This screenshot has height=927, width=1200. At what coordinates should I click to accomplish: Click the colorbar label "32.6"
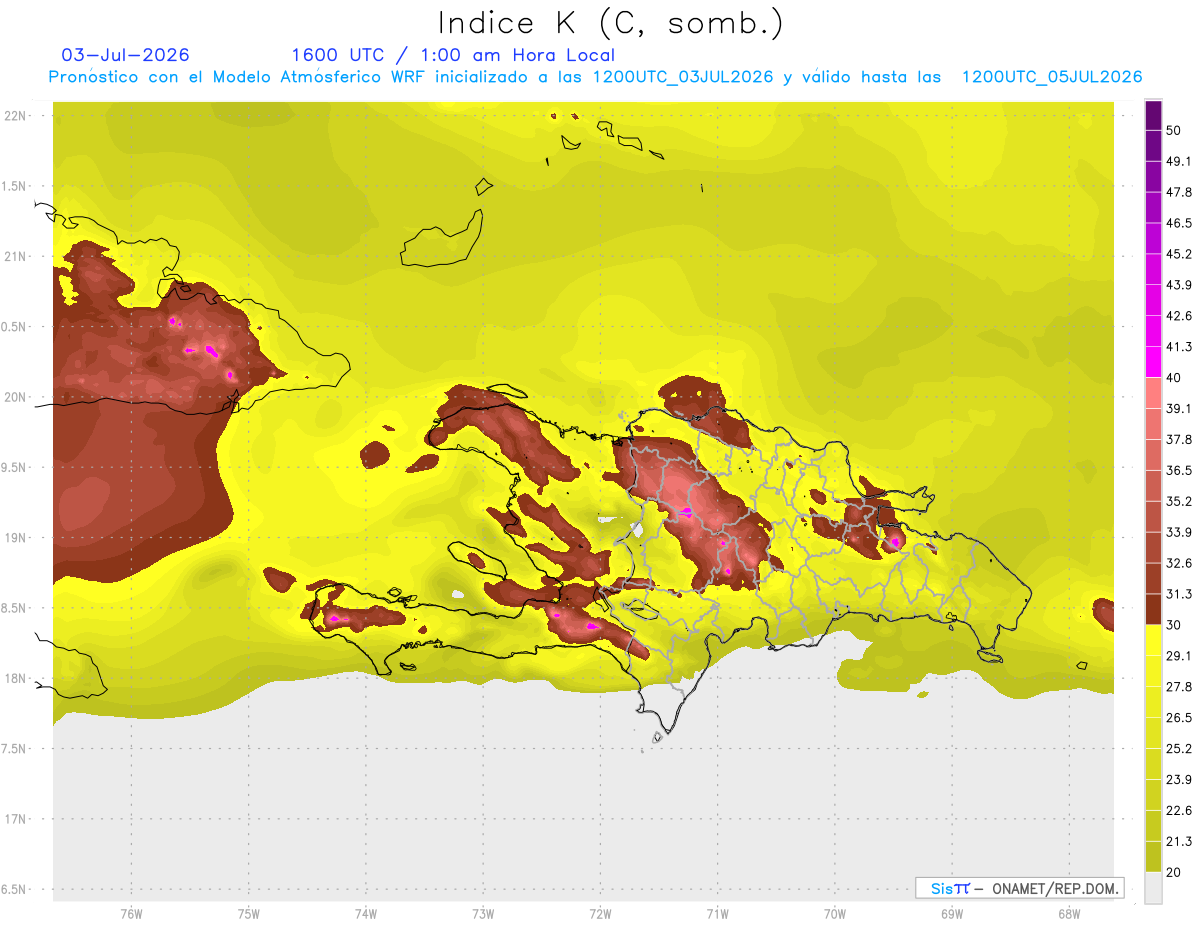1179,563
